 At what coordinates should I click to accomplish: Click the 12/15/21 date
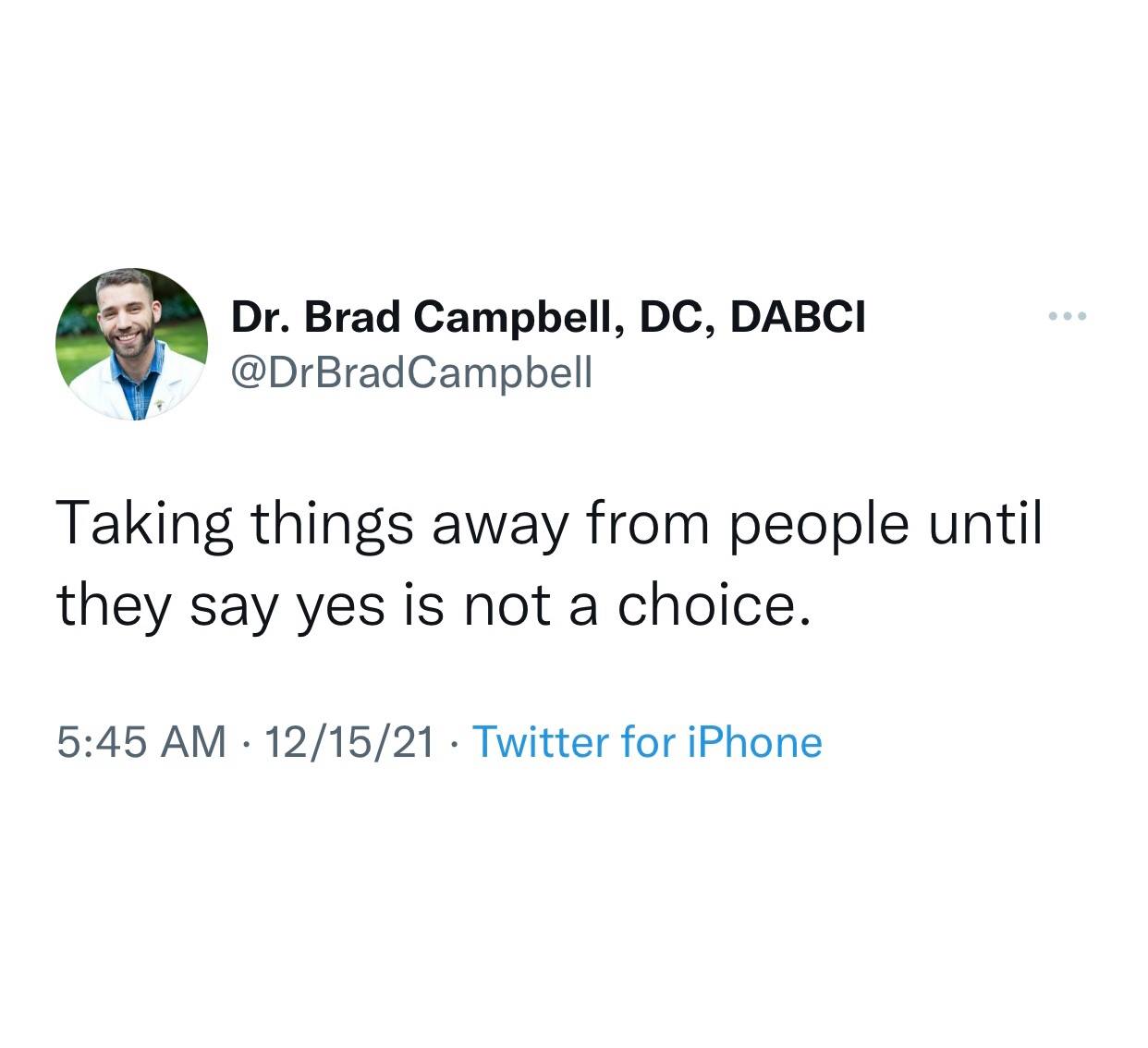pos(349,742)
